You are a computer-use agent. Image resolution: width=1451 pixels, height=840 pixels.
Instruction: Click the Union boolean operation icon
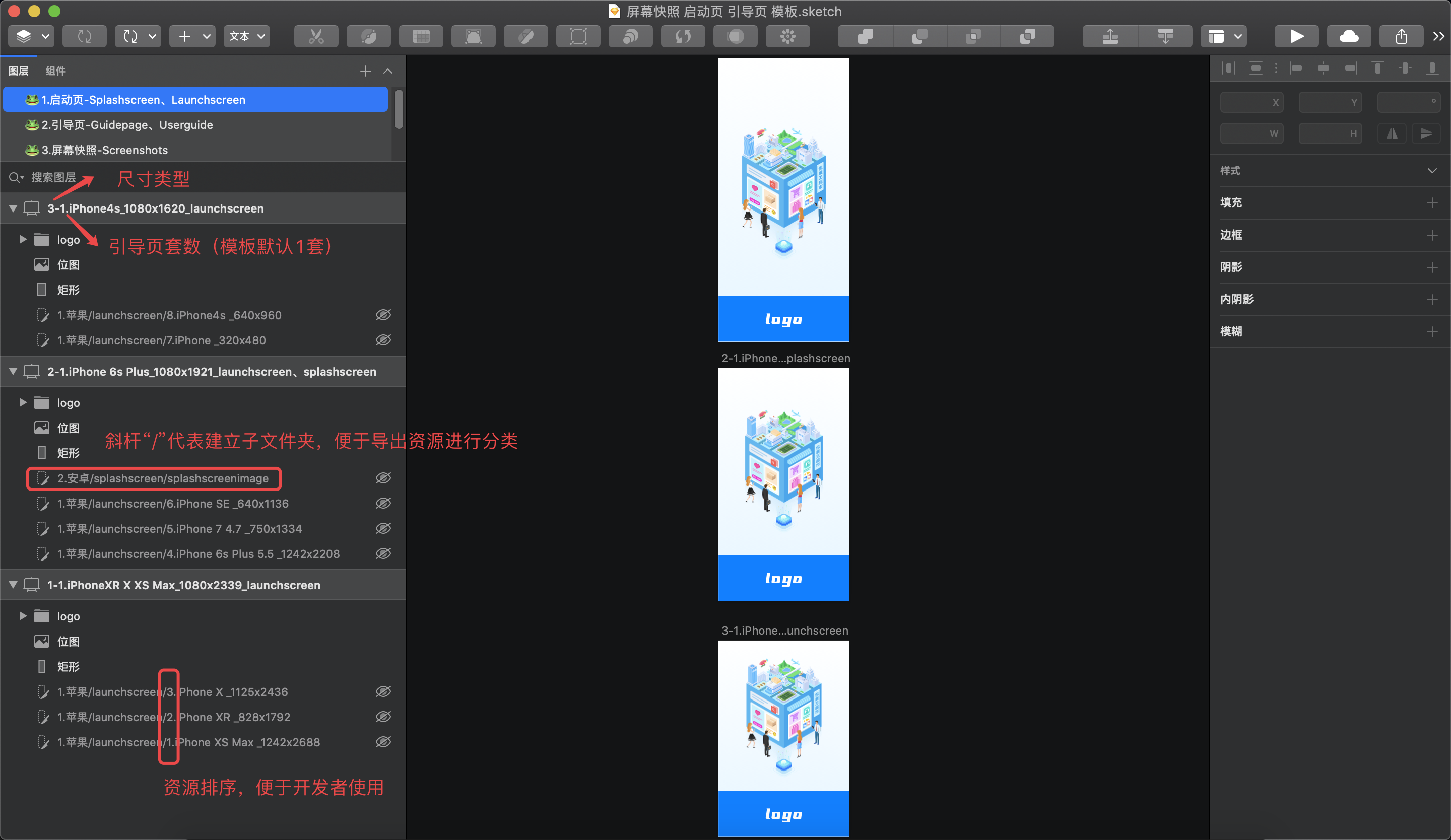(865, 37)
